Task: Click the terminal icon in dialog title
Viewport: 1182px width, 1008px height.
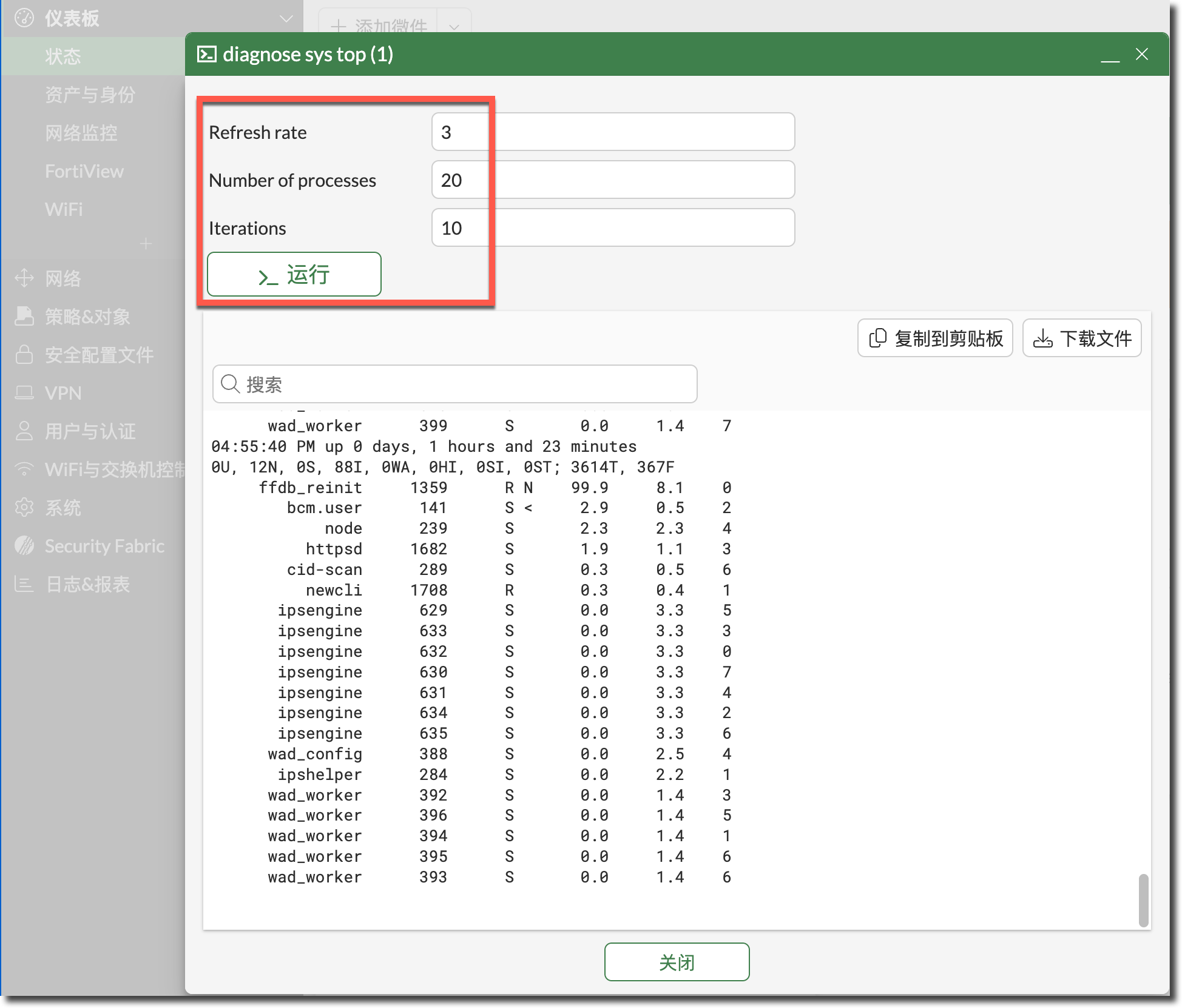Action: click(x=207, y=55)
